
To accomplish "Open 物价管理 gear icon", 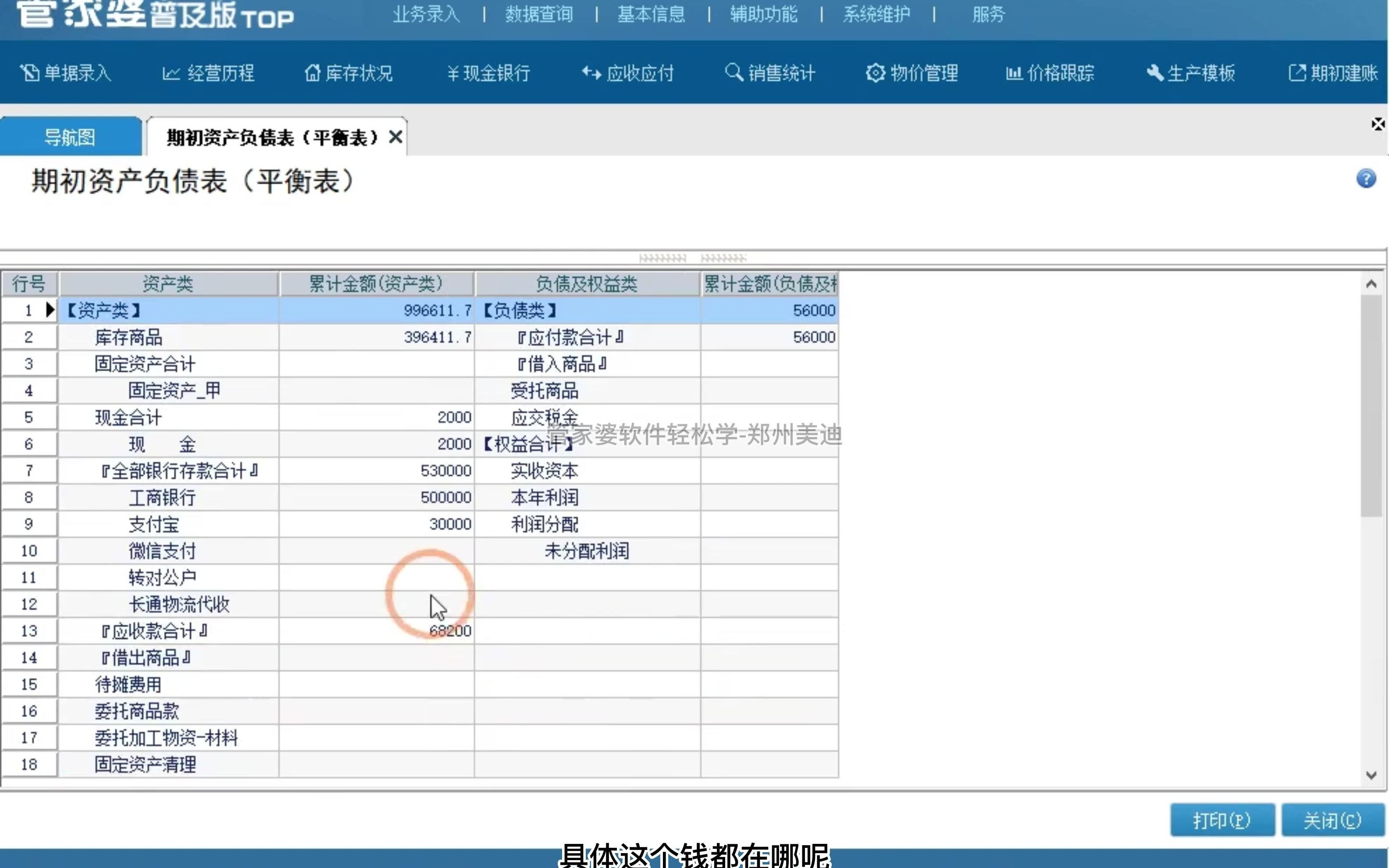I will point(875,73).
